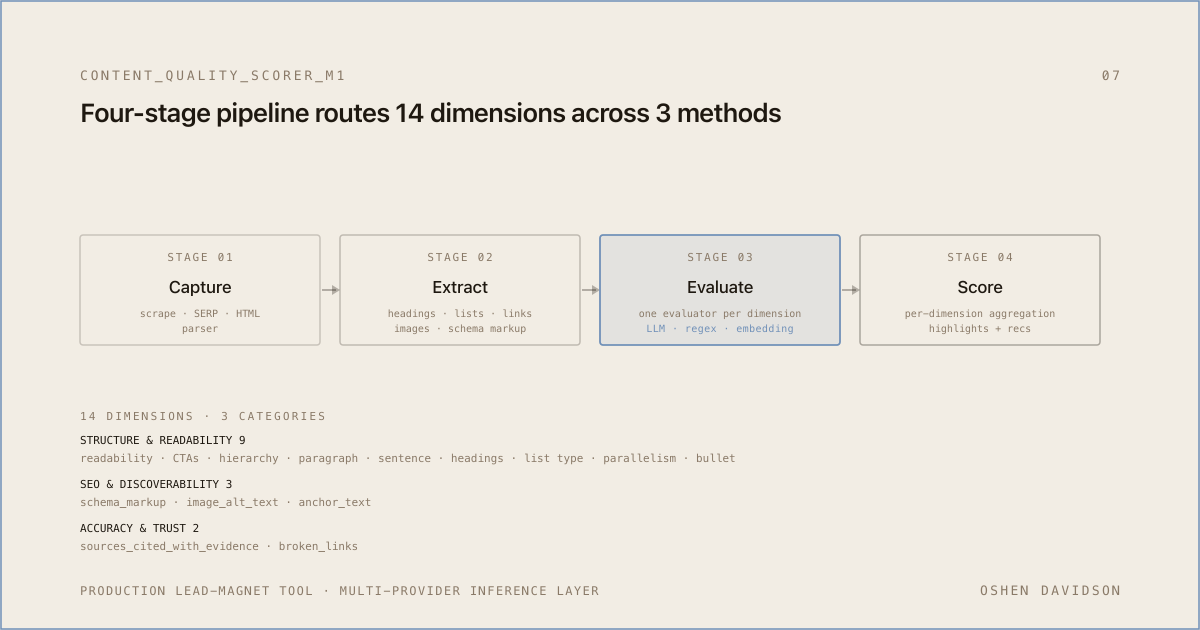Click the slide number 07

click(1111, 75)
